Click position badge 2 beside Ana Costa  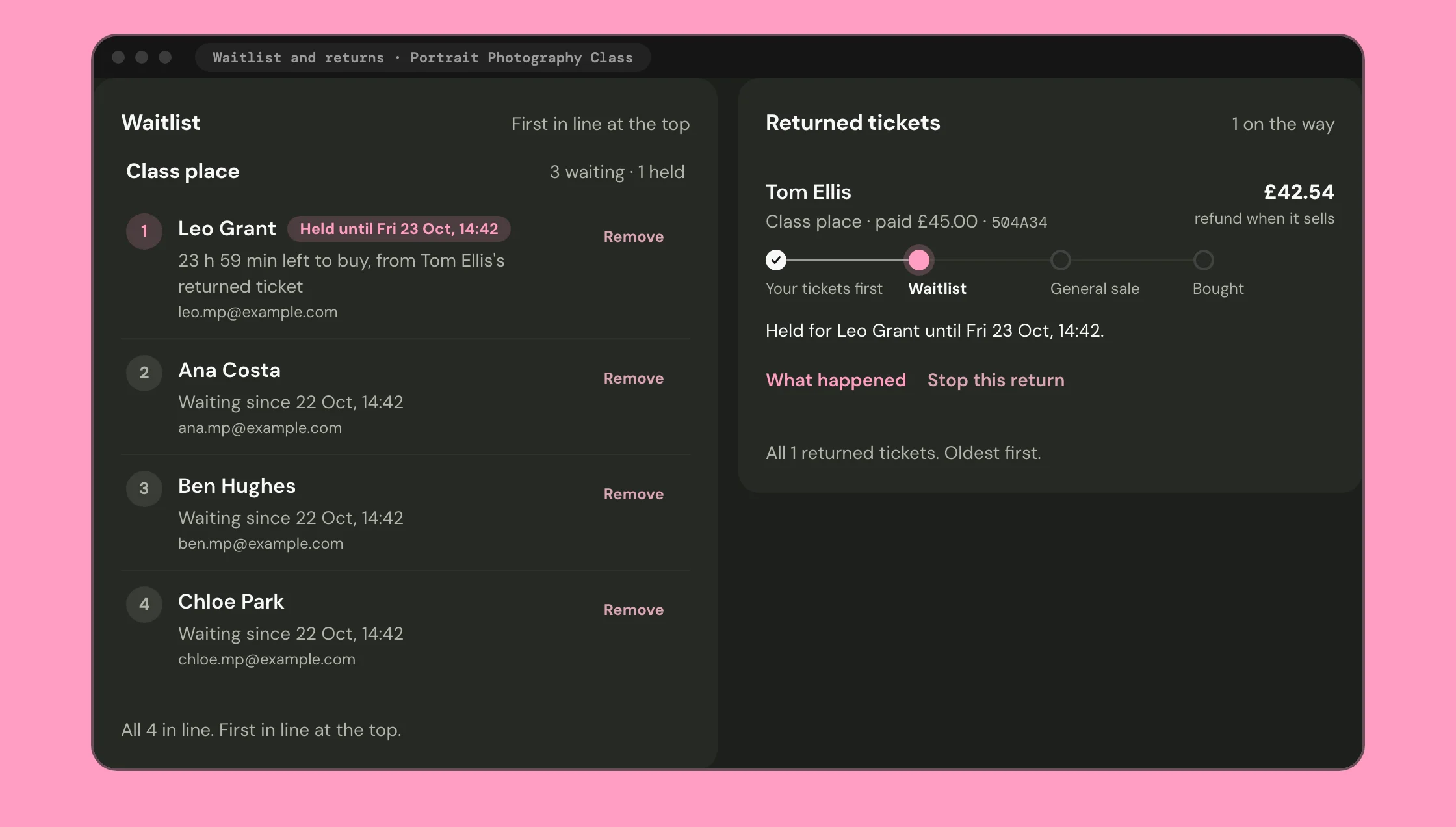(x=144, y=373)
